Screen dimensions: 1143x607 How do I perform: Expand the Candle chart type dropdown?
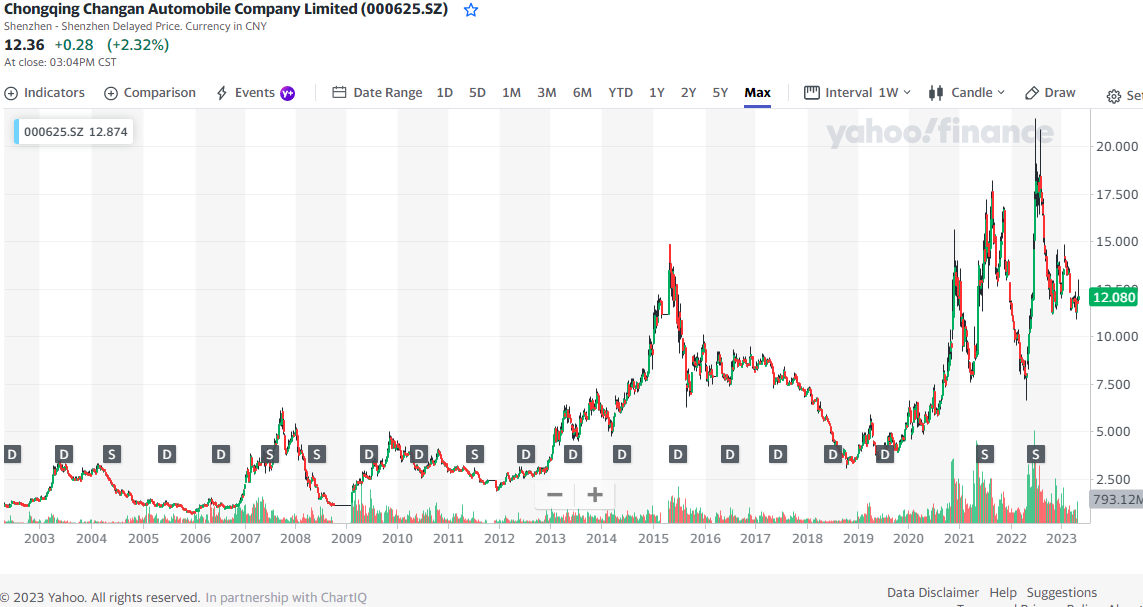coord(967,93)
